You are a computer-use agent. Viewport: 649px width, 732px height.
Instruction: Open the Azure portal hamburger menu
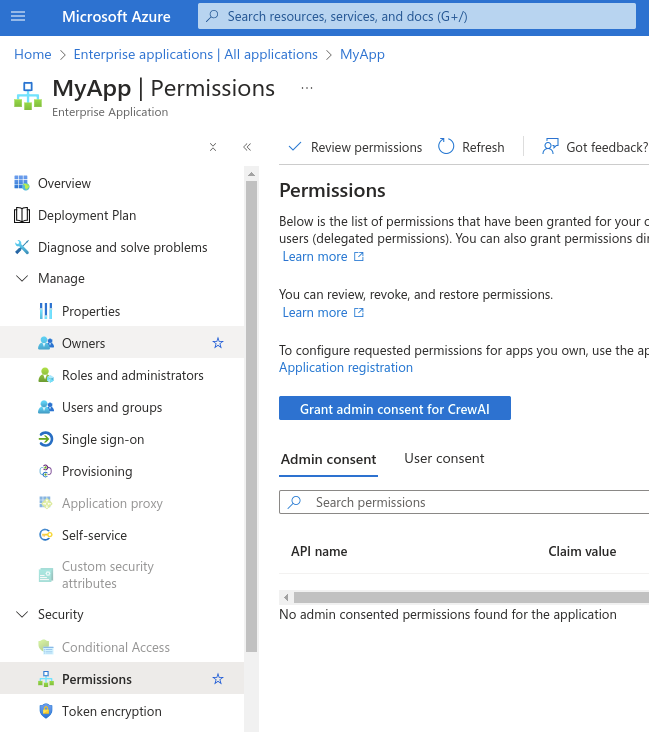click(18, 16)
